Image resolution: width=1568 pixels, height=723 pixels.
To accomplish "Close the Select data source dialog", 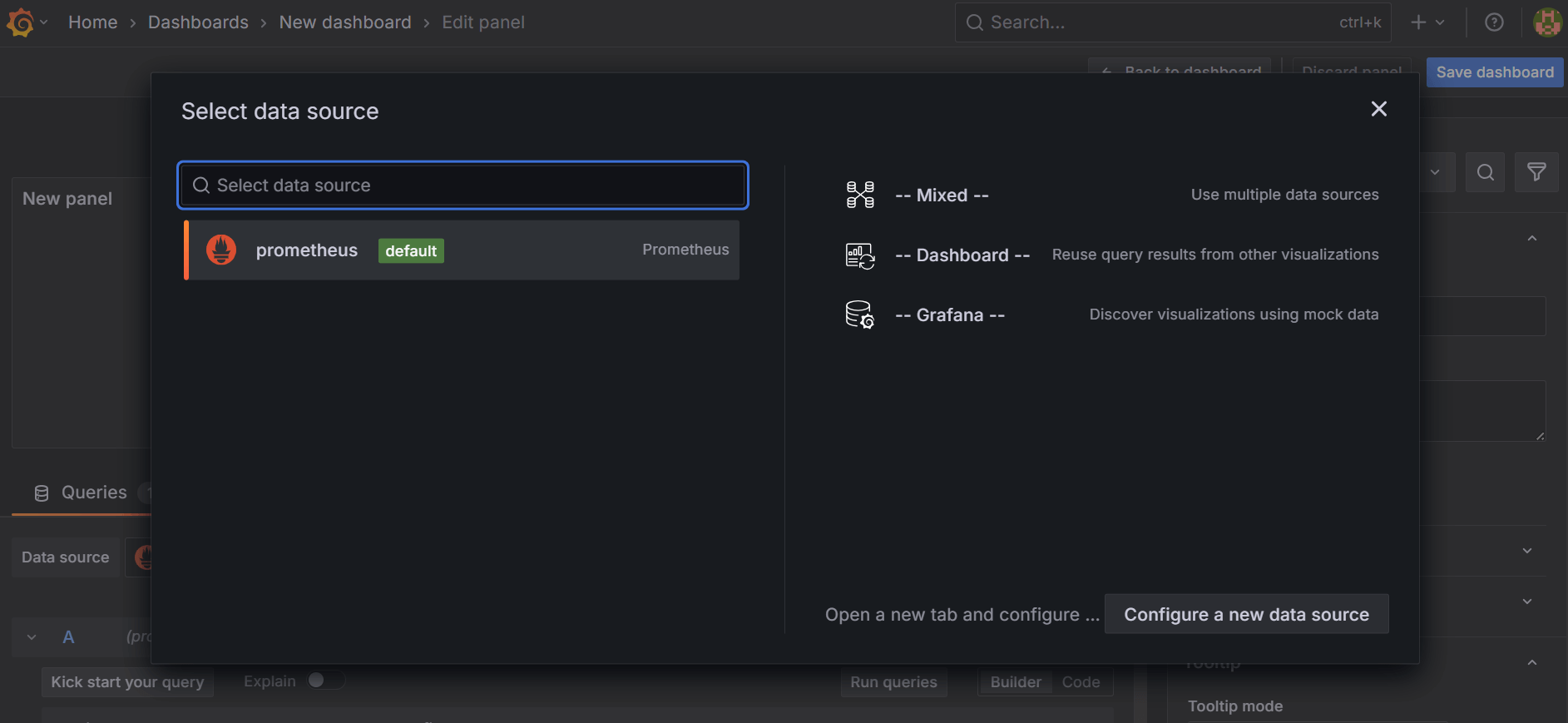I will tap(1378, 109).
